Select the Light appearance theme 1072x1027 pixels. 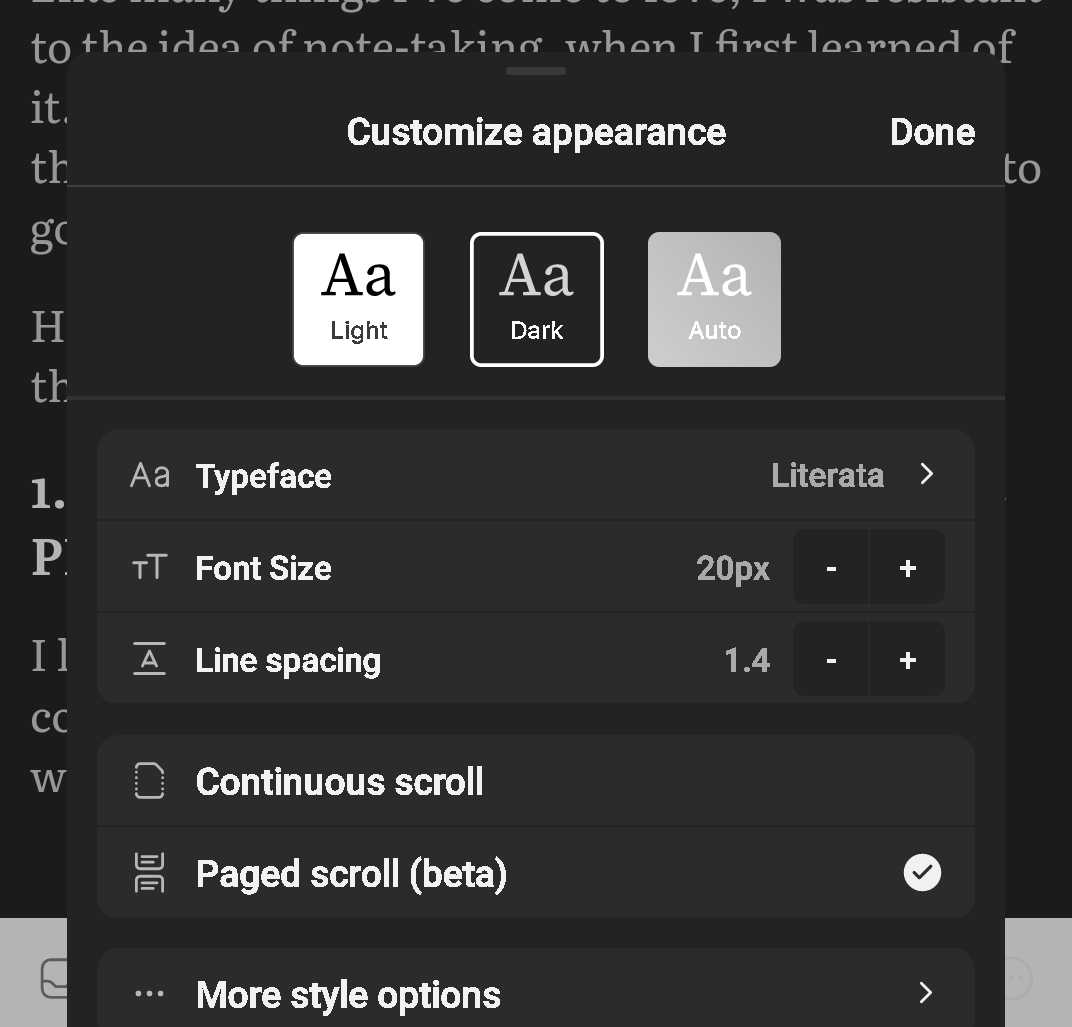(358, 299)
